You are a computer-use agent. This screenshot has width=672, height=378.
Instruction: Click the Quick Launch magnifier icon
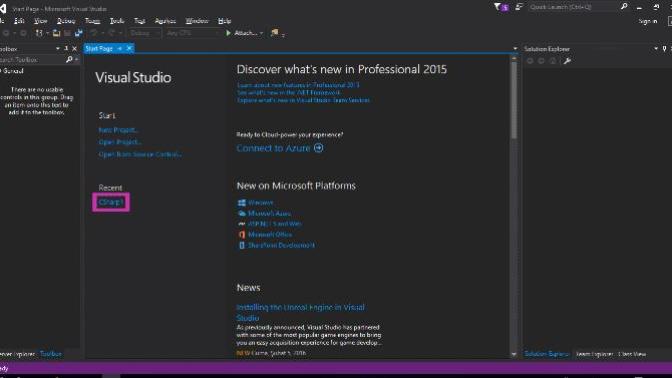(624, 6)
